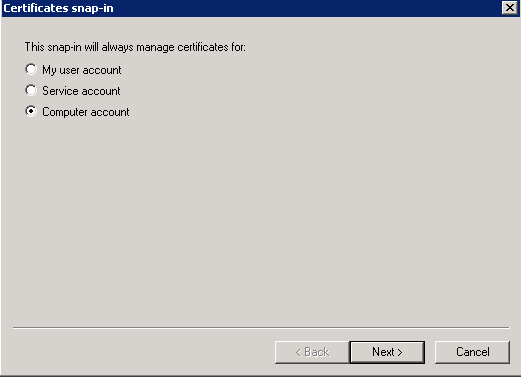Click the Service account label text
This screenshot has height=377, width=521.
coord(81,91)
